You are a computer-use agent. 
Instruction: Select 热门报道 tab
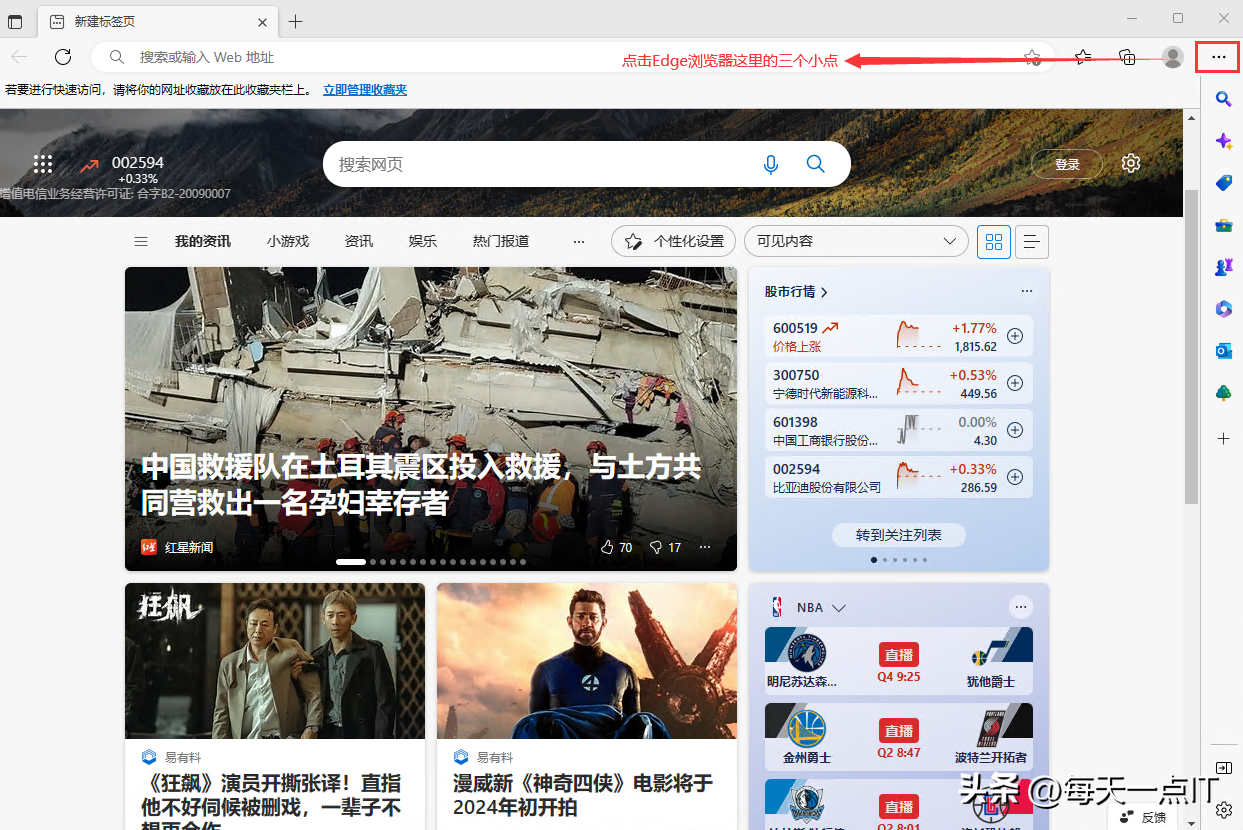[501, 241]
